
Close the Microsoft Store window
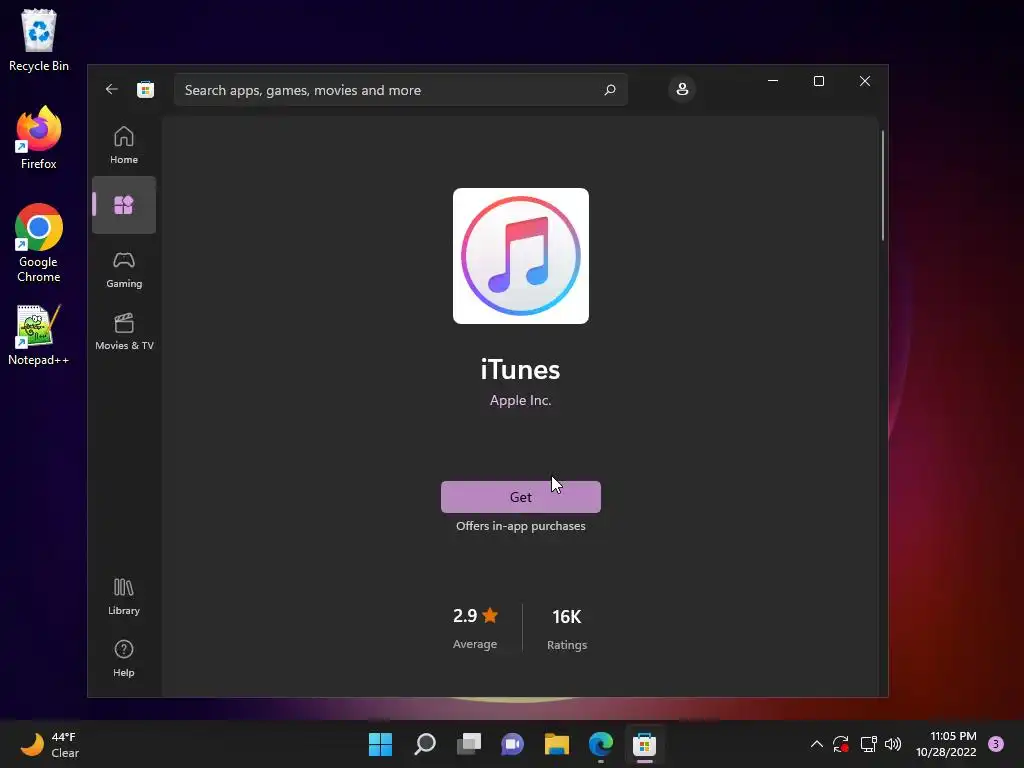865,81
